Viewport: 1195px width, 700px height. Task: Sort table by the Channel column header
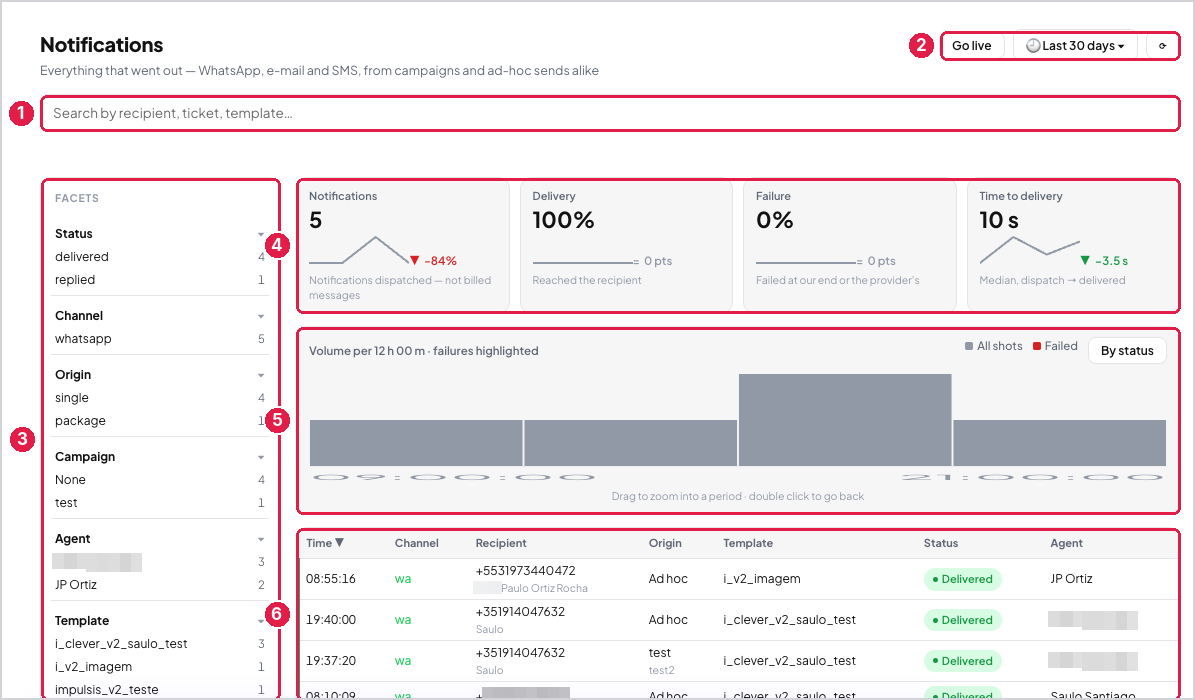pyautogui.click(x=416, y=543)
